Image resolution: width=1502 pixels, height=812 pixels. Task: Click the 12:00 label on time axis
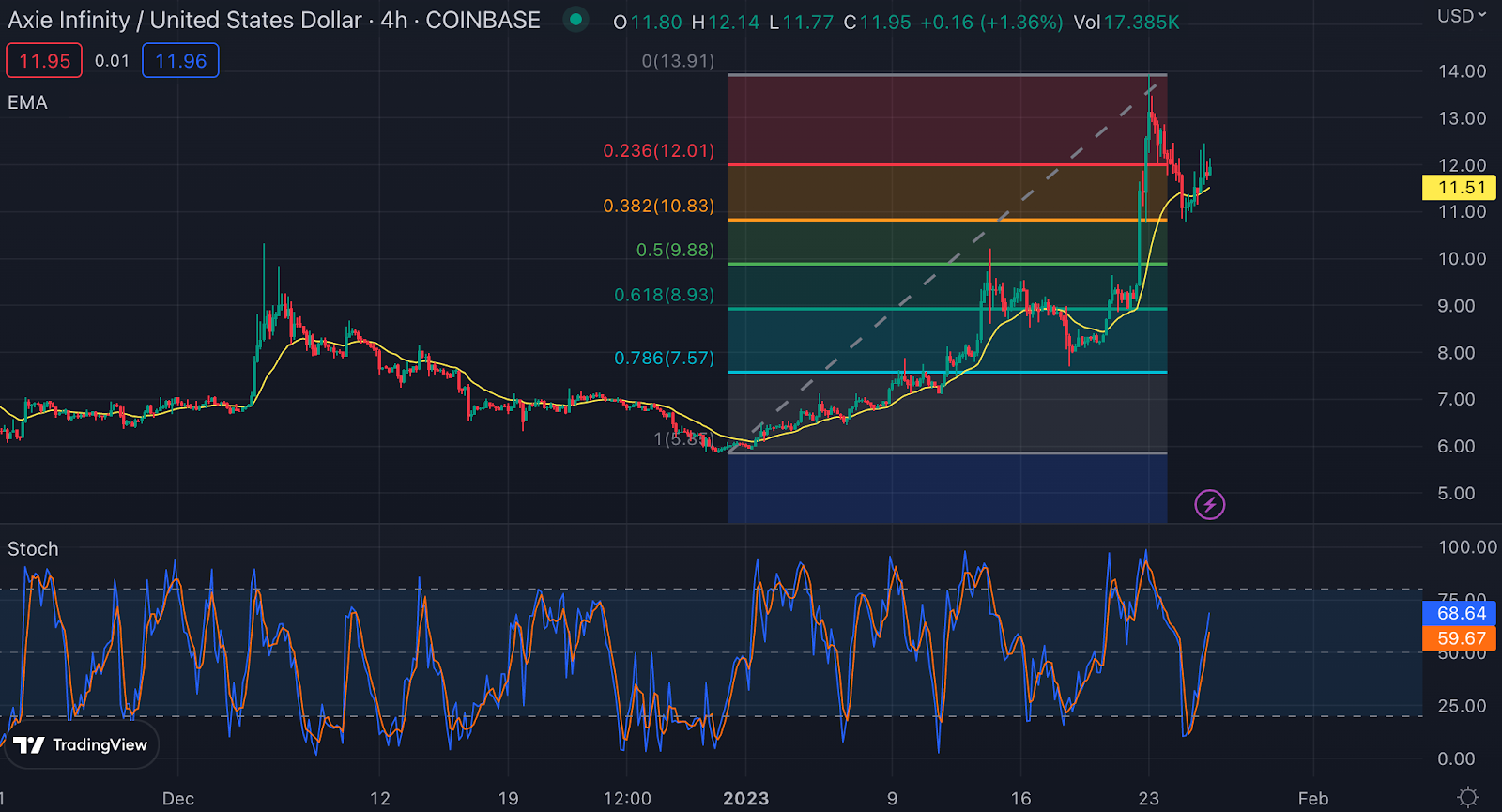627,799
